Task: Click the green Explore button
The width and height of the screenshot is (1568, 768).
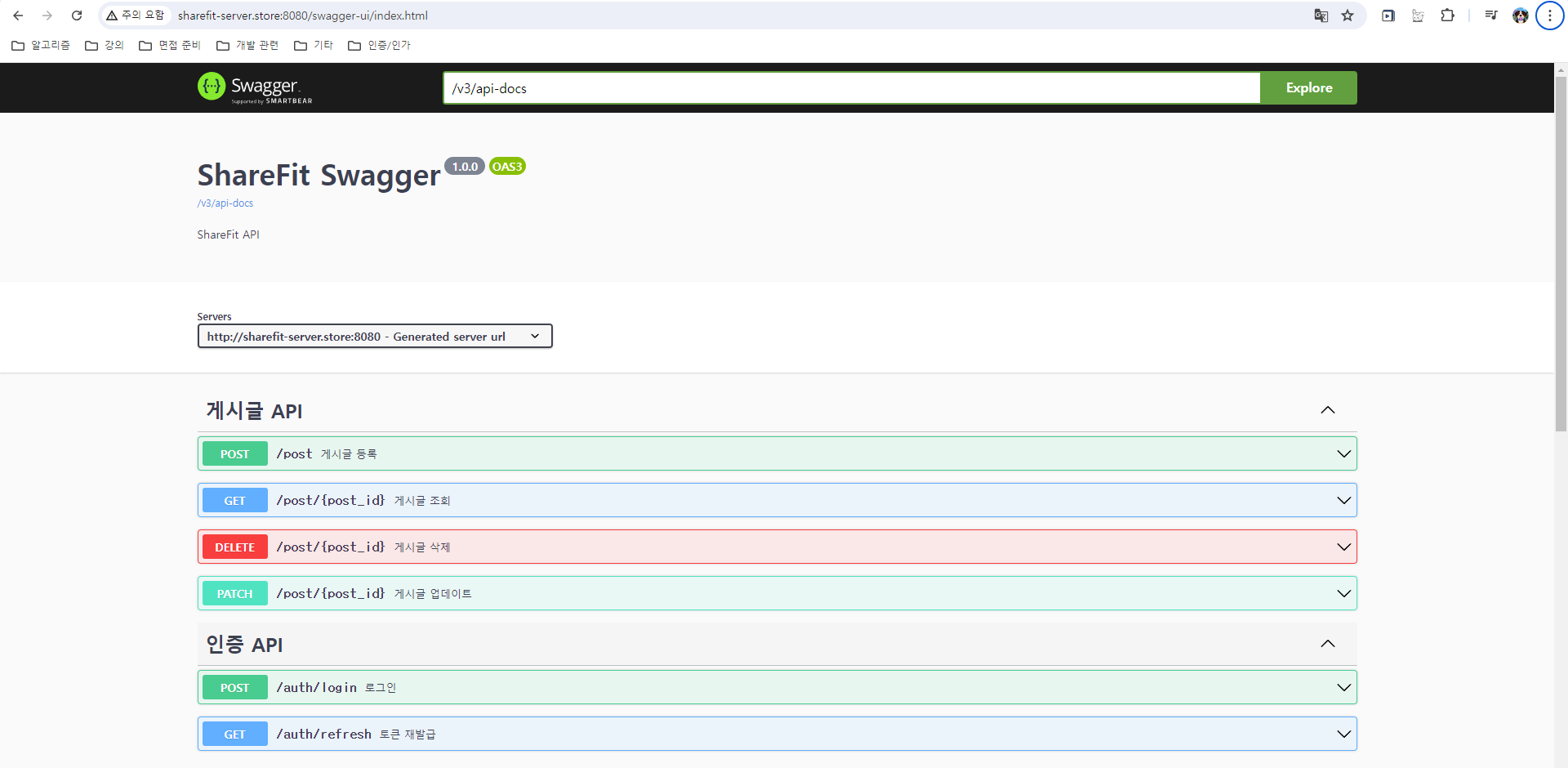Action: [1308, 87]
